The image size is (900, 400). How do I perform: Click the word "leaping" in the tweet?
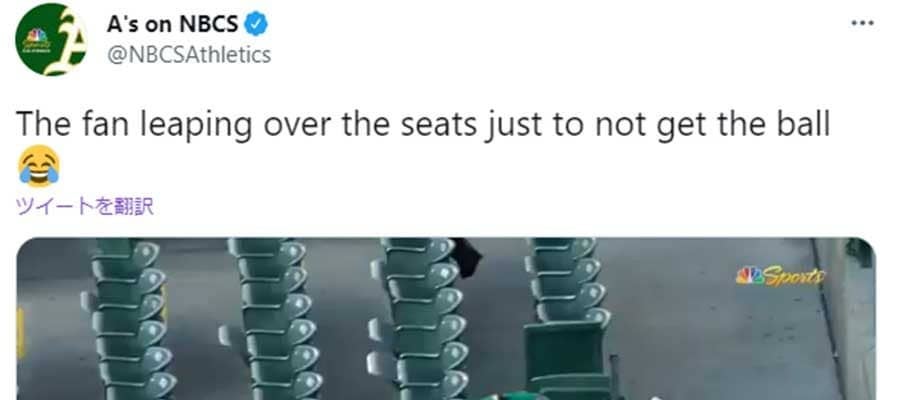tap(195, 126)
